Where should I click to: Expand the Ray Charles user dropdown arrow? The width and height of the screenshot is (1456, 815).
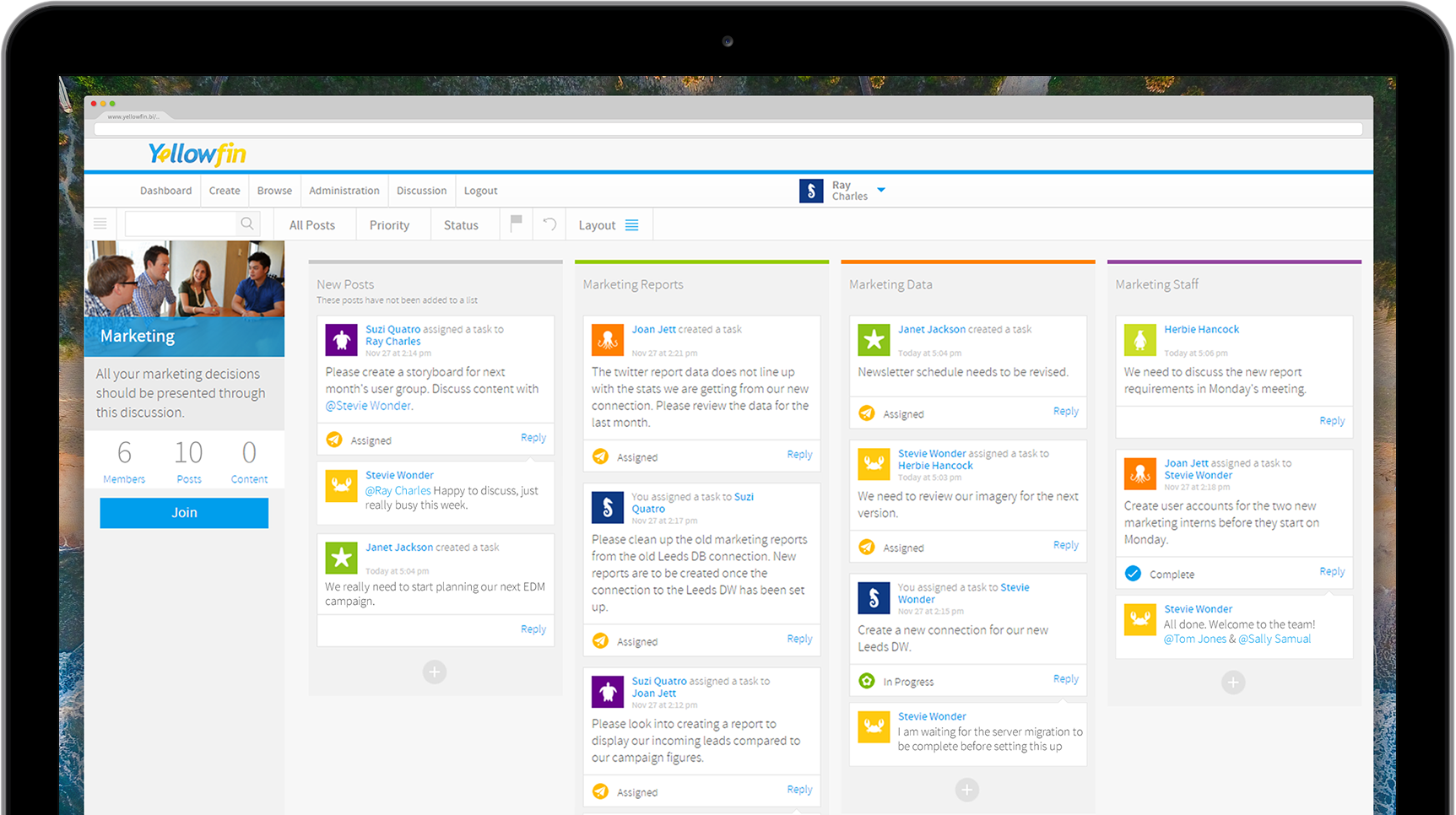[x=881, y=190]
